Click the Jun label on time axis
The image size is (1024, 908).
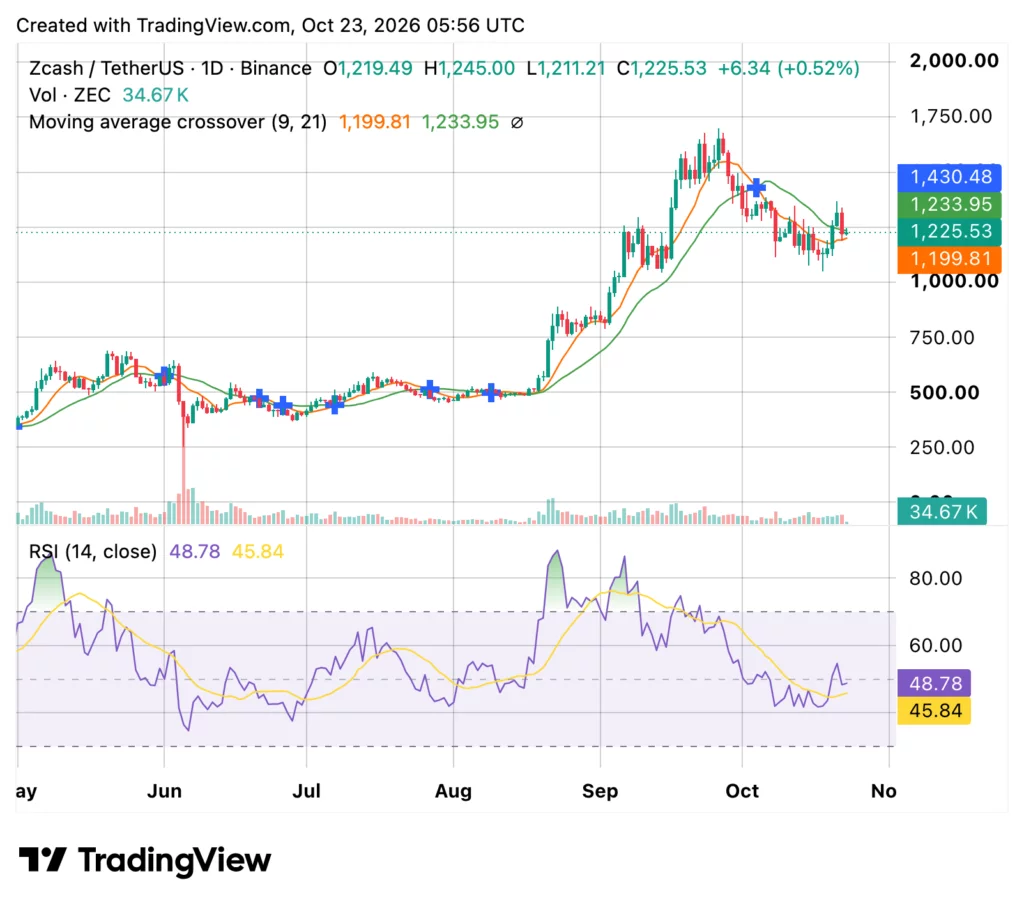(x=164, y=791)
